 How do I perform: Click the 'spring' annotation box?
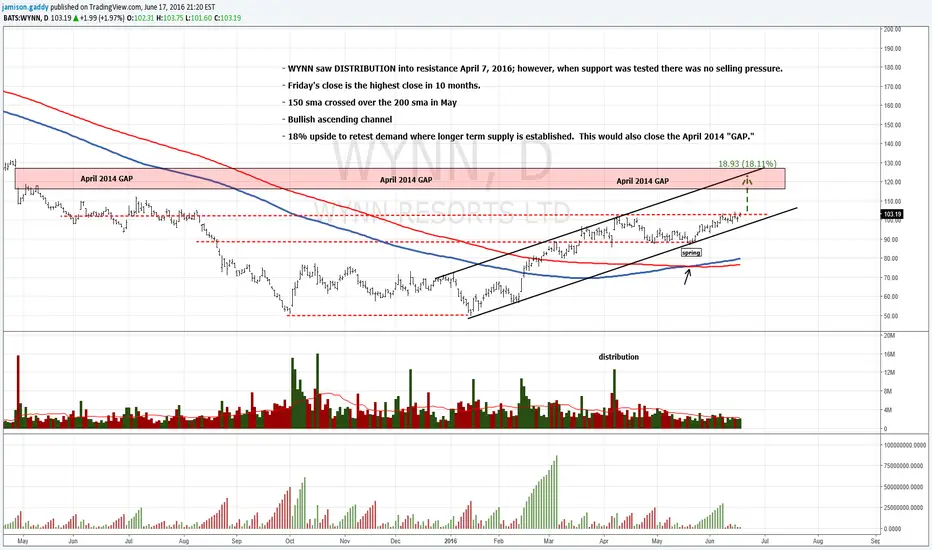tap(691, 253)
